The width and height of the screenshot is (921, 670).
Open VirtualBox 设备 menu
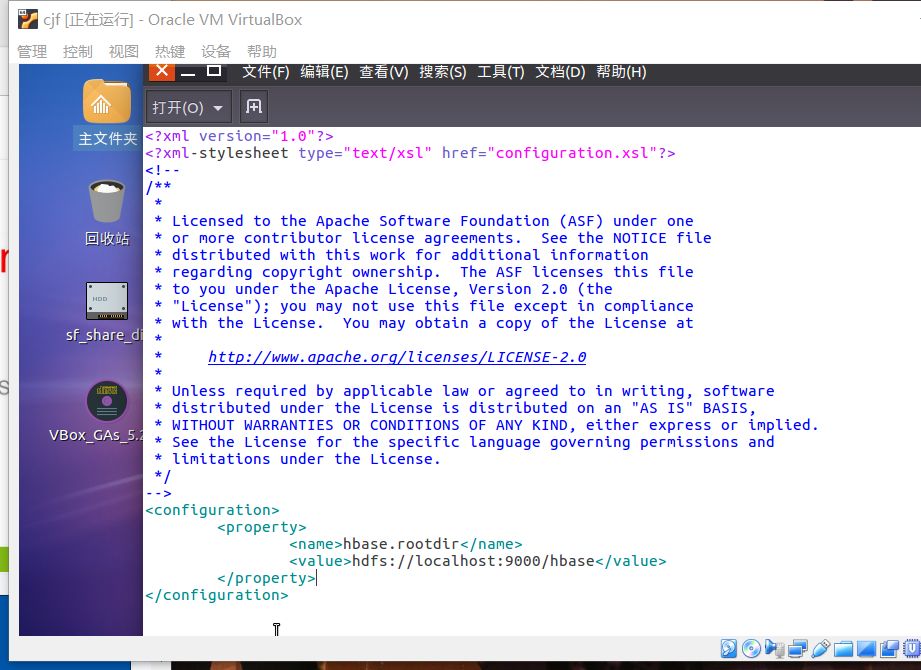[216, 52]
